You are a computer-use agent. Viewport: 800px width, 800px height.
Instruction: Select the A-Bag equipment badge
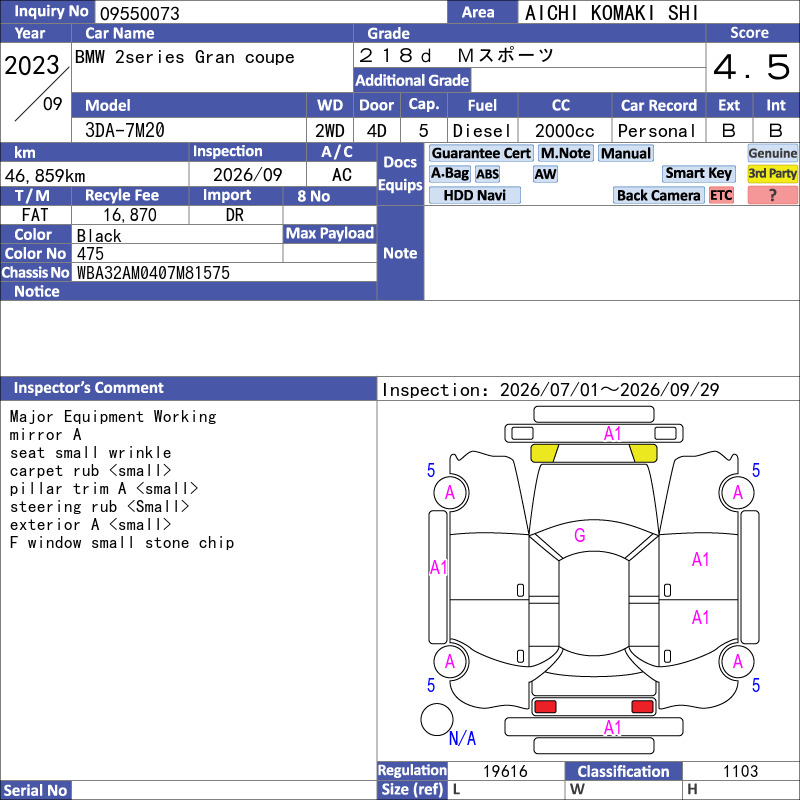(x=449, y=173)
